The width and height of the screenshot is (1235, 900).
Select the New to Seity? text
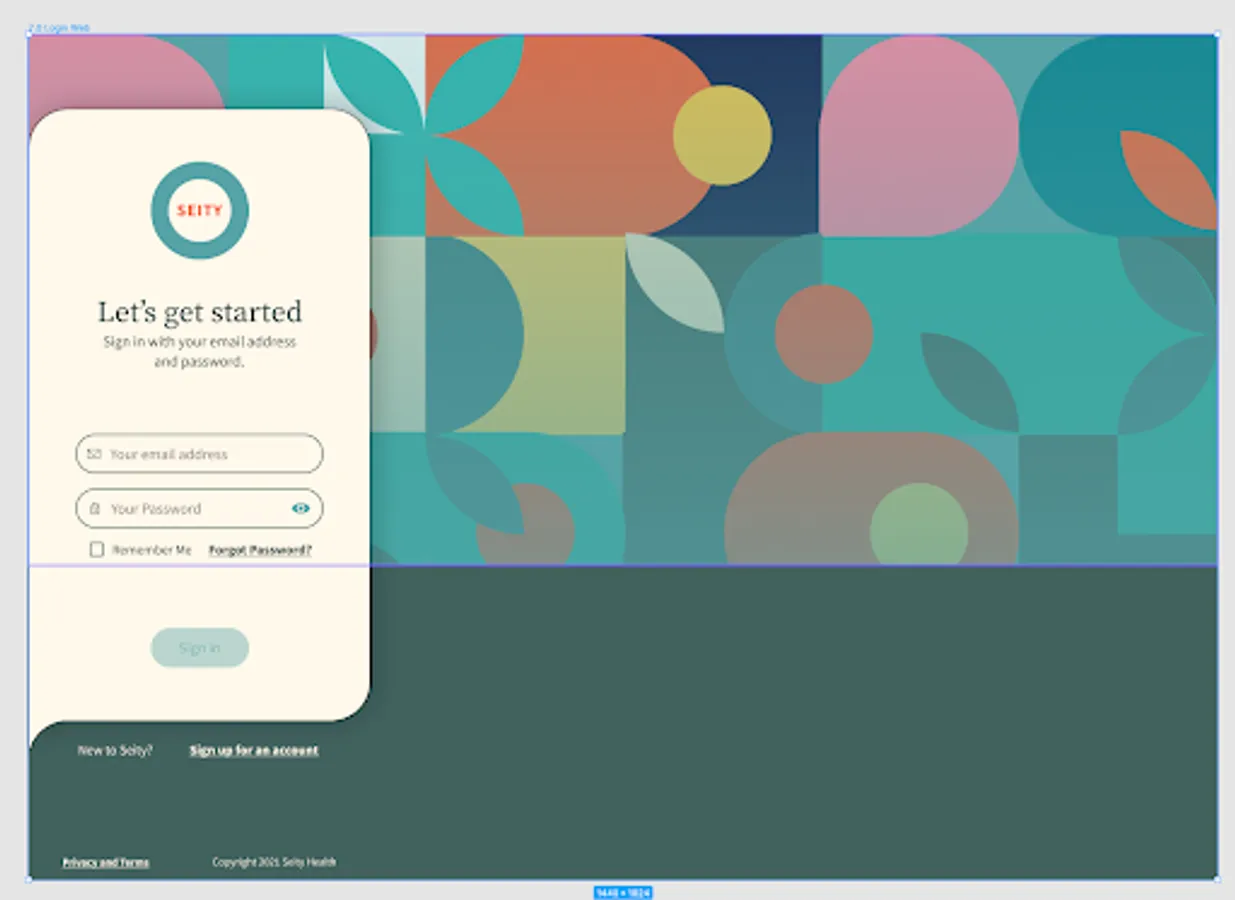coord(115,750)
